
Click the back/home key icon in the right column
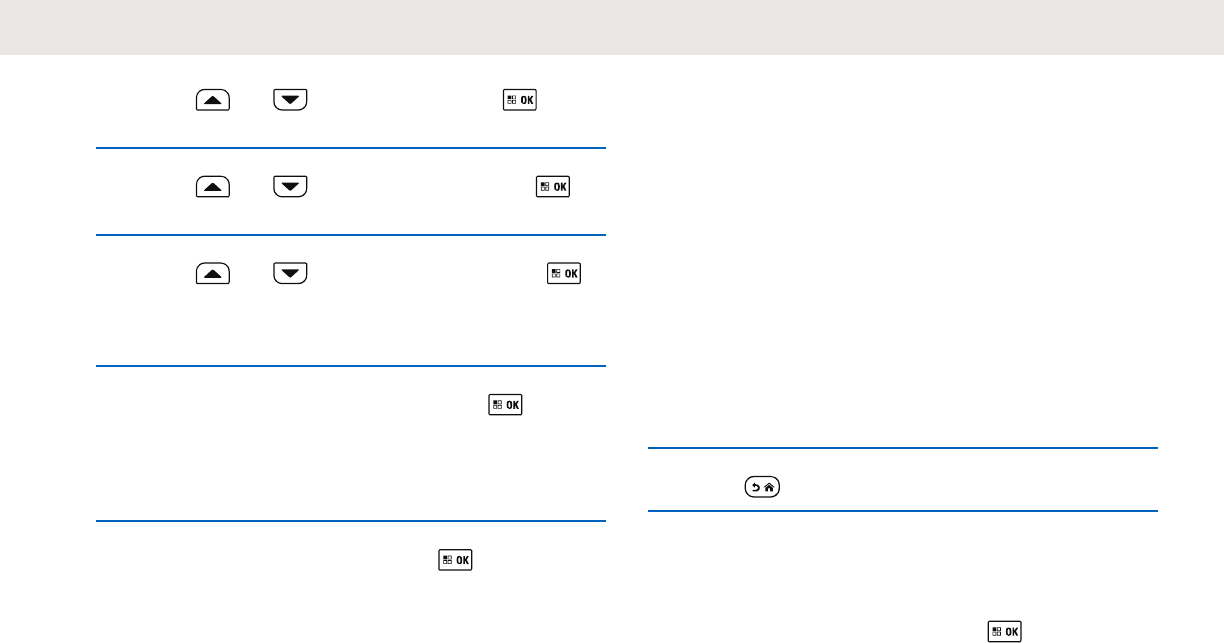pos(763,487)
